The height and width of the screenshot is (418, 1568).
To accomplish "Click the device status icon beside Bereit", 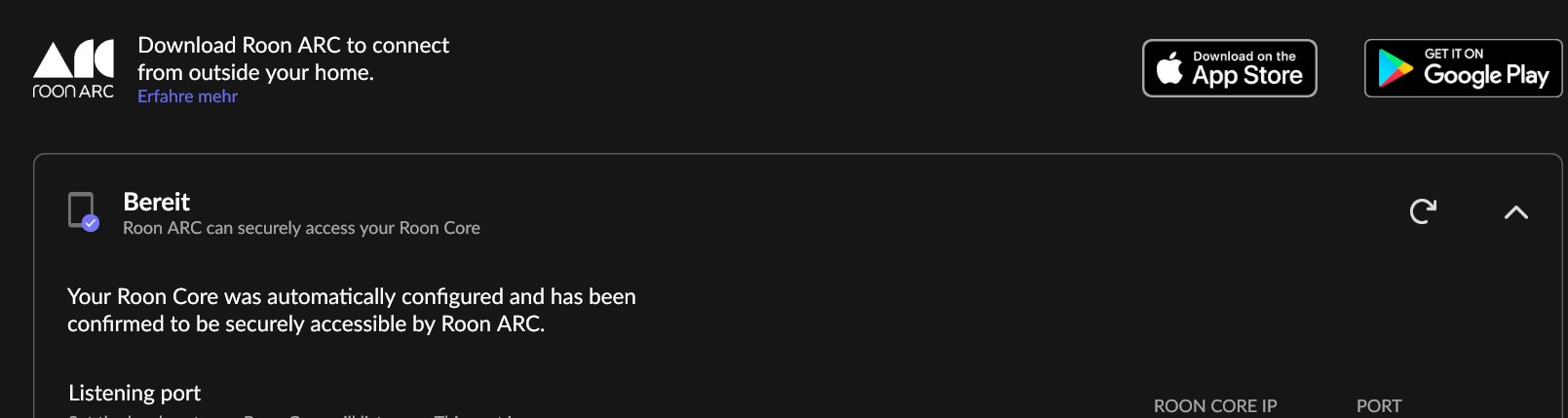I will (x=83, y=211).
